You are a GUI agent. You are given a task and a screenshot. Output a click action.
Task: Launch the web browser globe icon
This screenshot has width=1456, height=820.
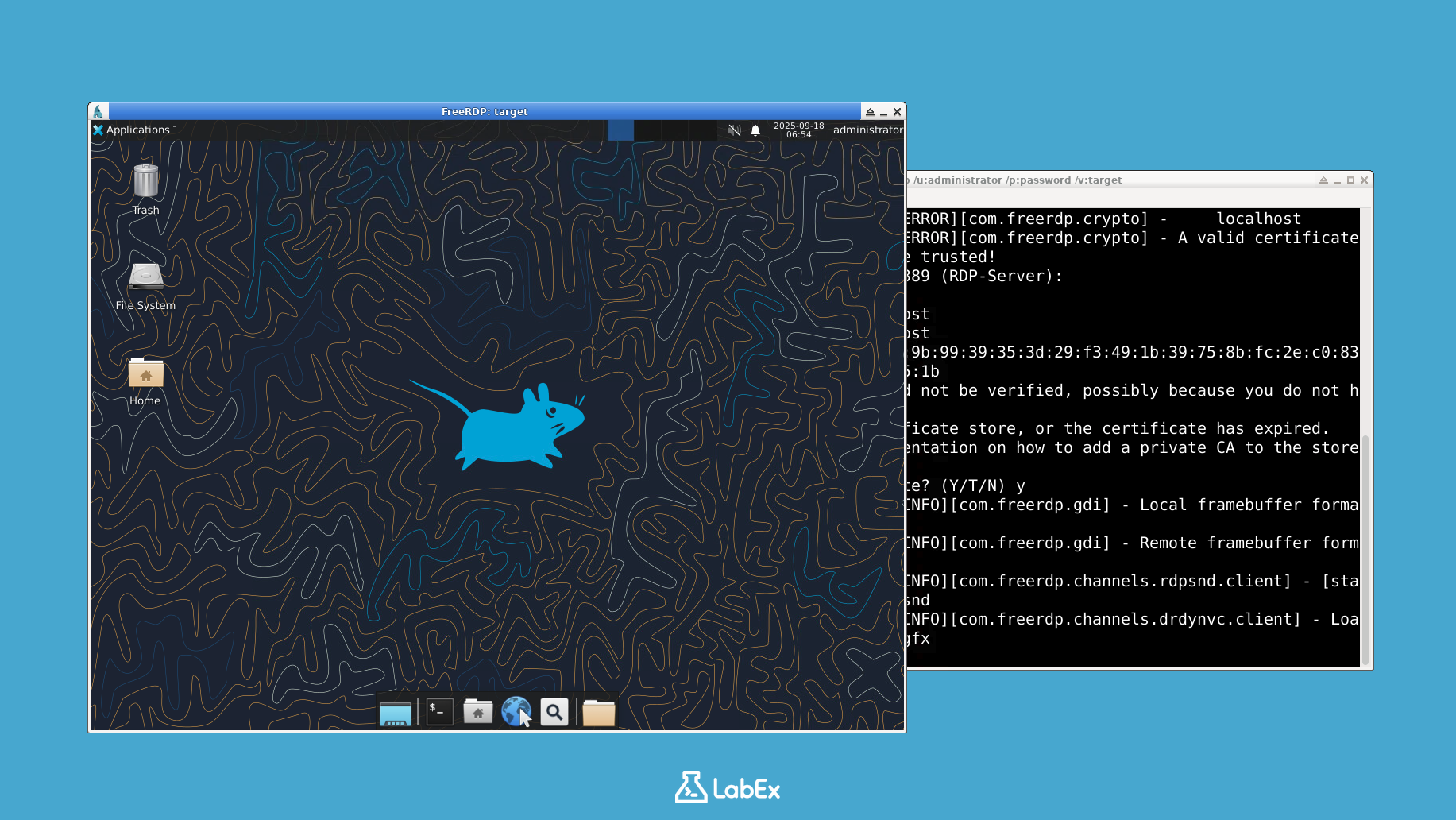[x=516, y=712]
